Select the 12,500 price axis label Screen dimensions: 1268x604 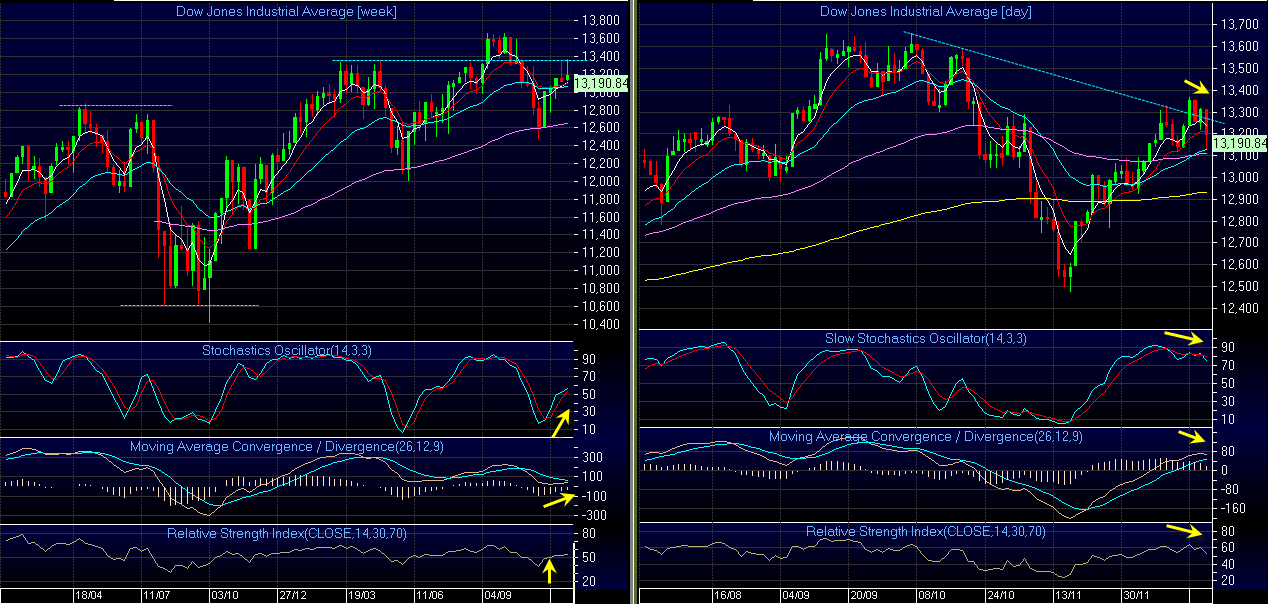pyautogui.click(x=1238, y=287)
